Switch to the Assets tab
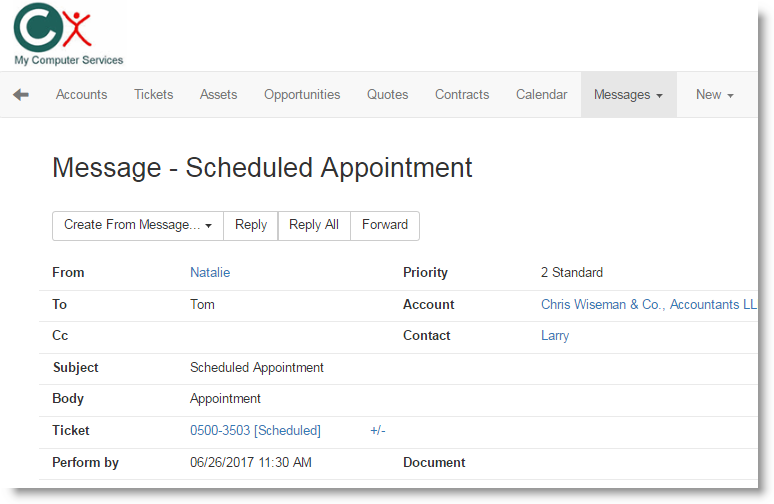 click(218, 95)
